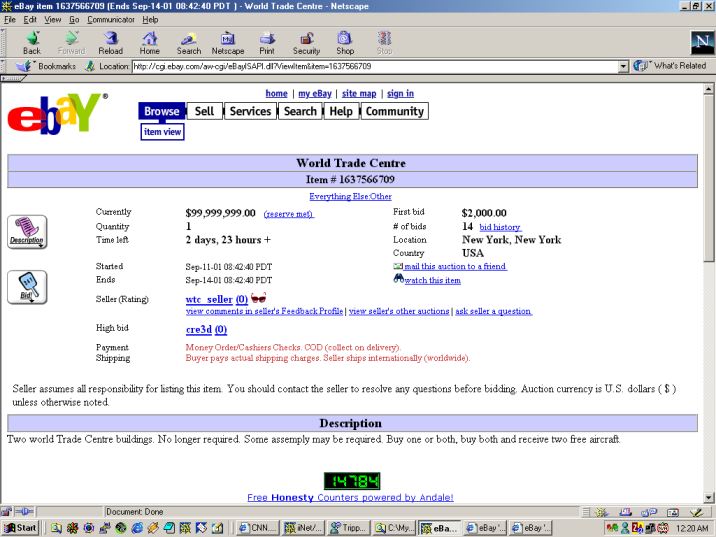
Task: Open the Edit menu
Action: coord(30,20)
